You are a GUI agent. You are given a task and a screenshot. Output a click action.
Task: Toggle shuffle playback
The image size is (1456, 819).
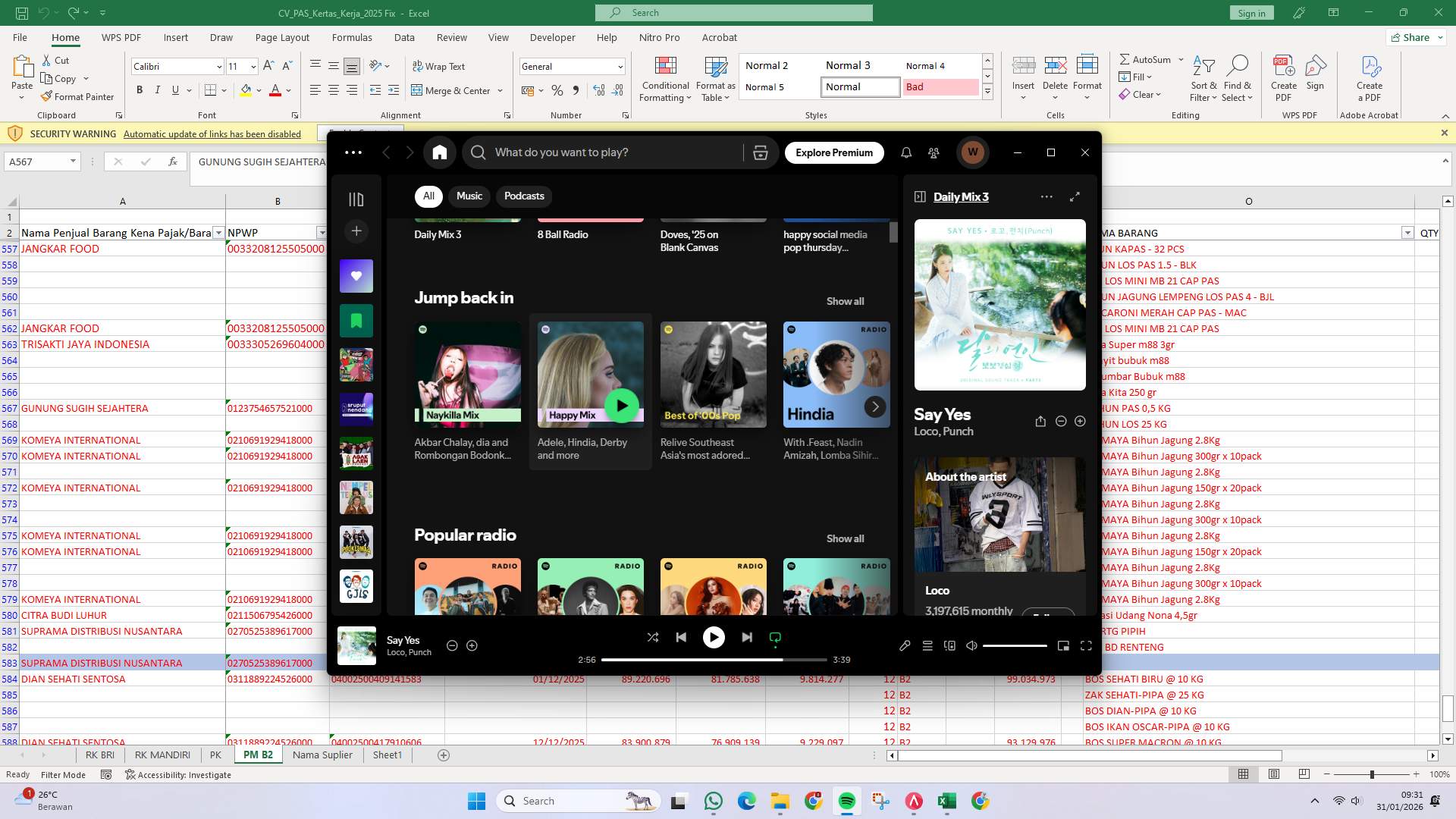653,638
